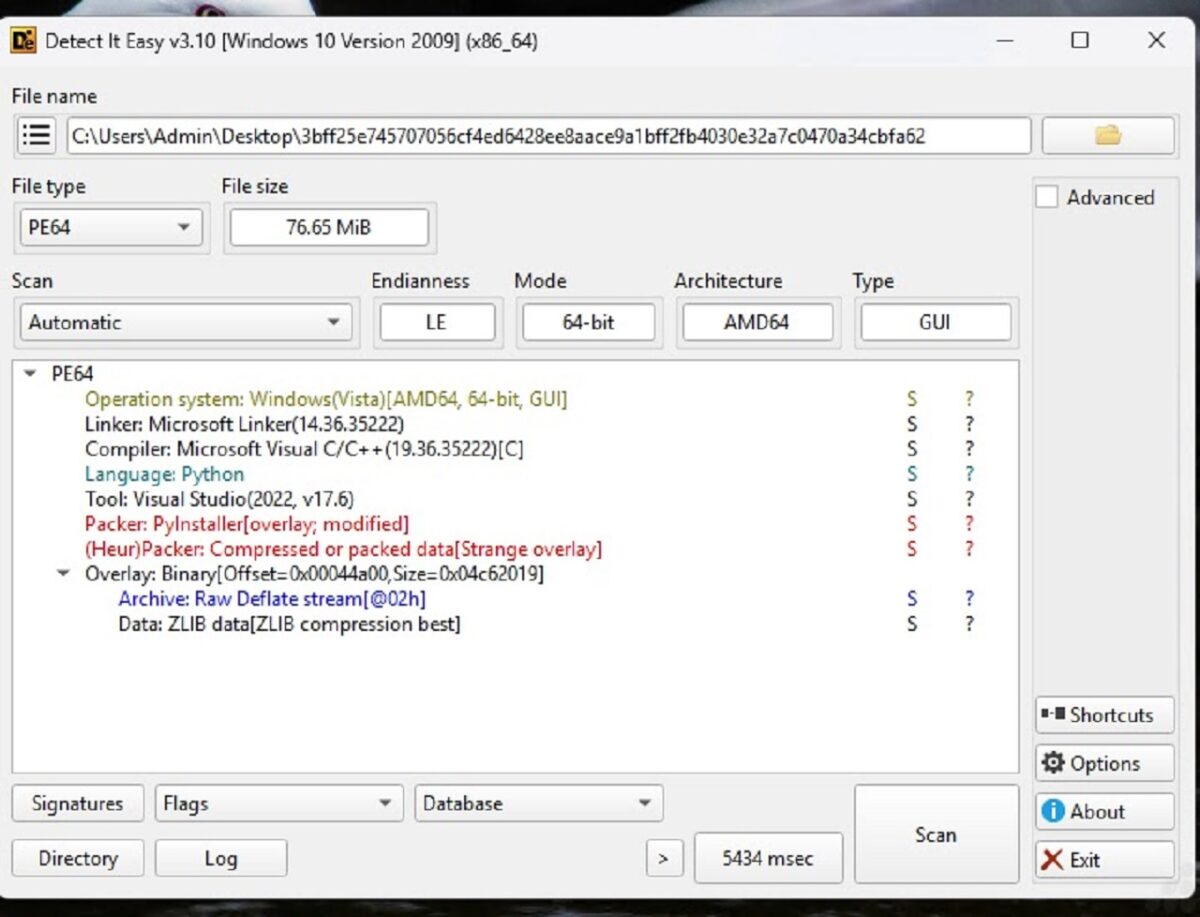Select the (Heur)Packer Strange overlay row
Screen dimensions: 1200x917
[x=343, y=549]
